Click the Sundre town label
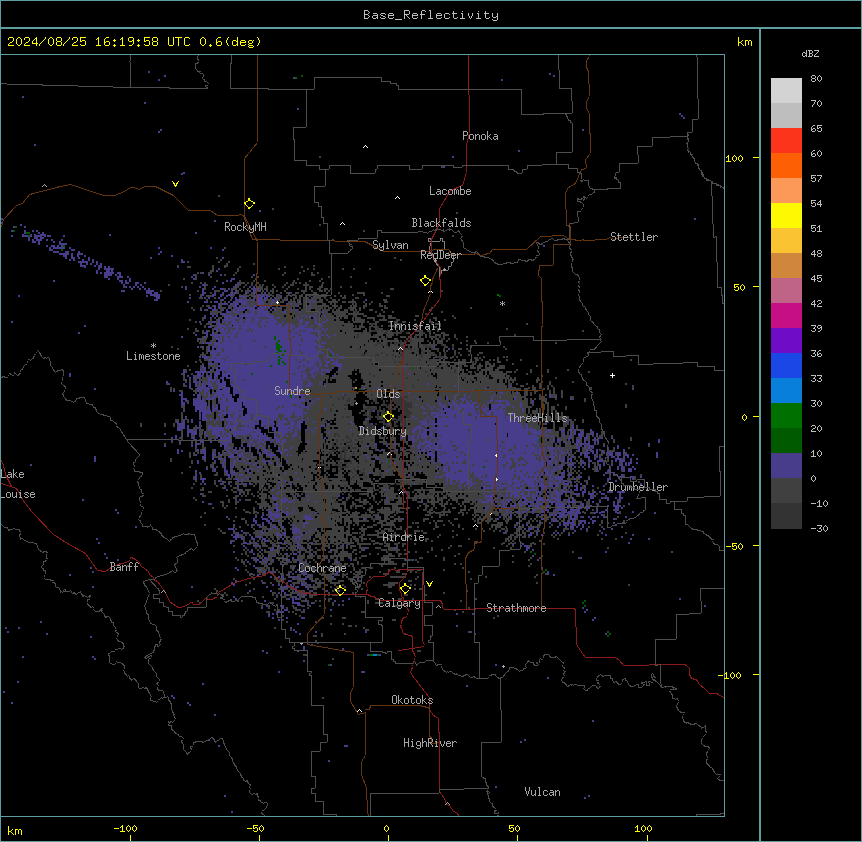The image size is (862, 842). [292, 391]
